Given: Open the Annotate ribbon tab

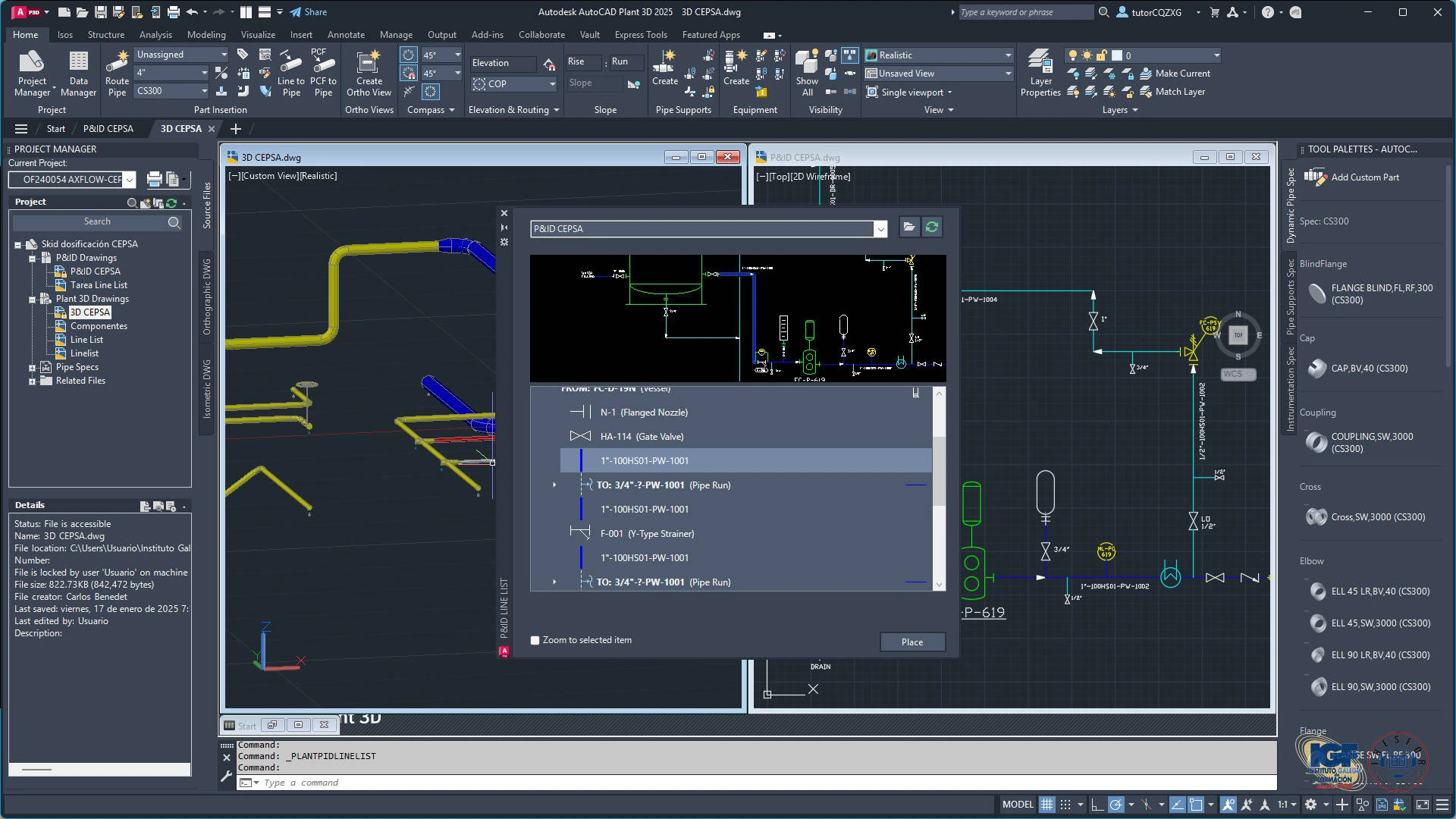Looking at the screenshot, I should pos(346,35).
